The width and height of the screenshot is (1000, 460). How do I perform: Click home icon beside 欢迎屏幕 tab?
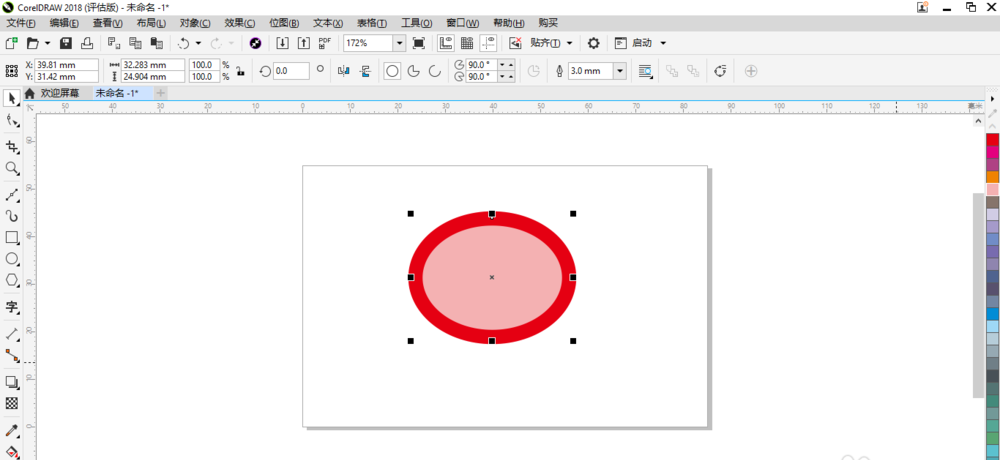29,93
